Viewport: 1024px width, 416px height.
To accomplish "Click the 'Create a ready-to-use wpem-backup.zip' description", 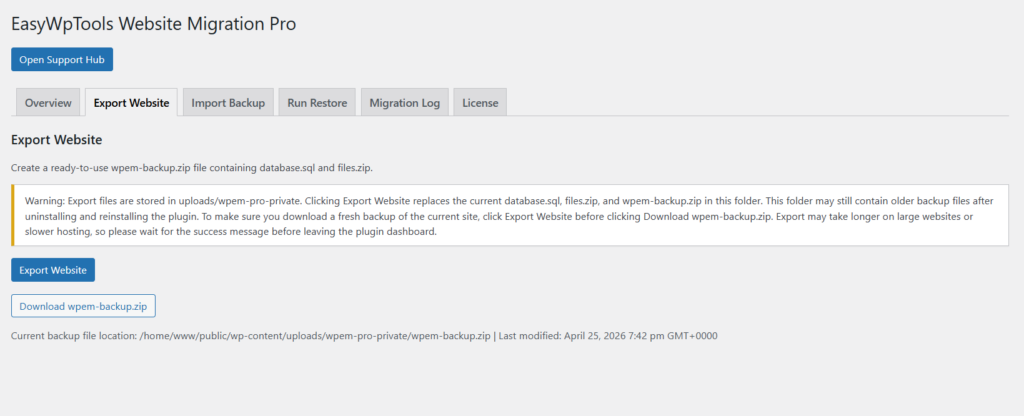I will coord(192,168).
